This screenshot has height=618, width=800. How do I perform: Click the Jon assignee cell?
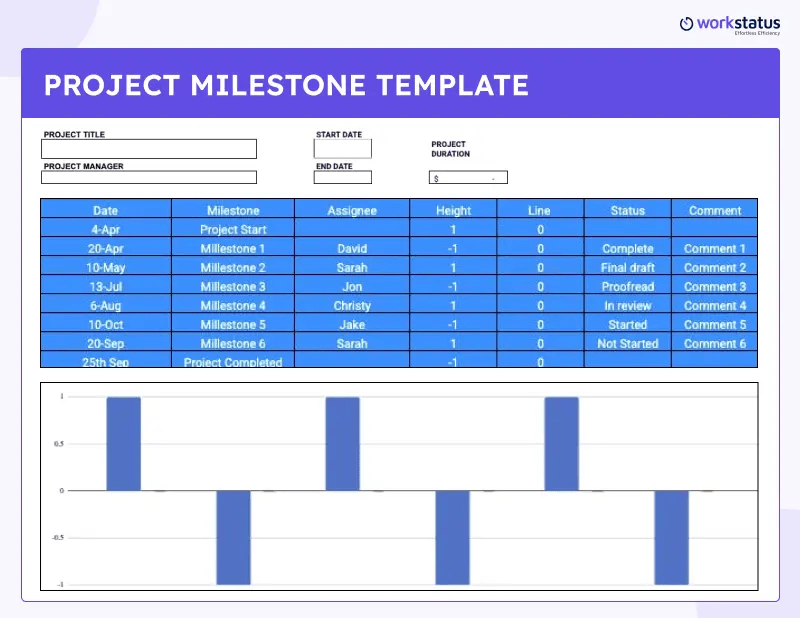(x=352, y=286)
